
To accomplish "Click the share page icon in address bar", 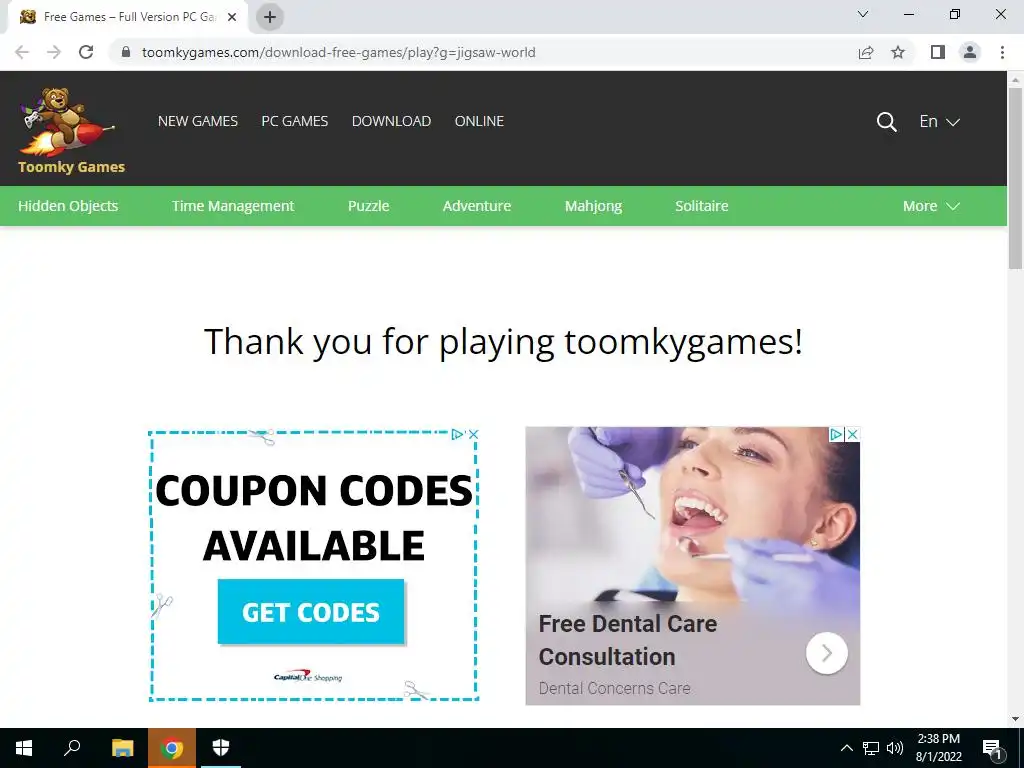I will coord(866,52).
